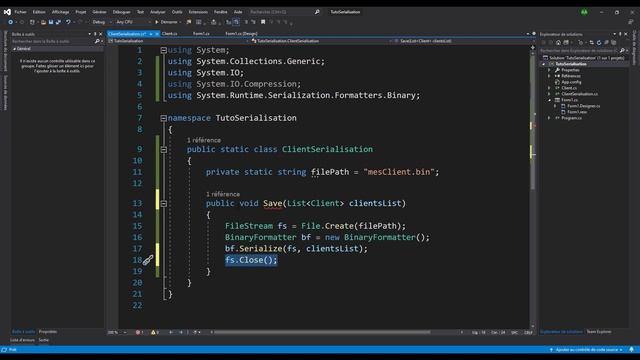This screenshot has width=640, height=360.
Task: Switch to the Propriétés bottom tab
Action: (48, 331)
